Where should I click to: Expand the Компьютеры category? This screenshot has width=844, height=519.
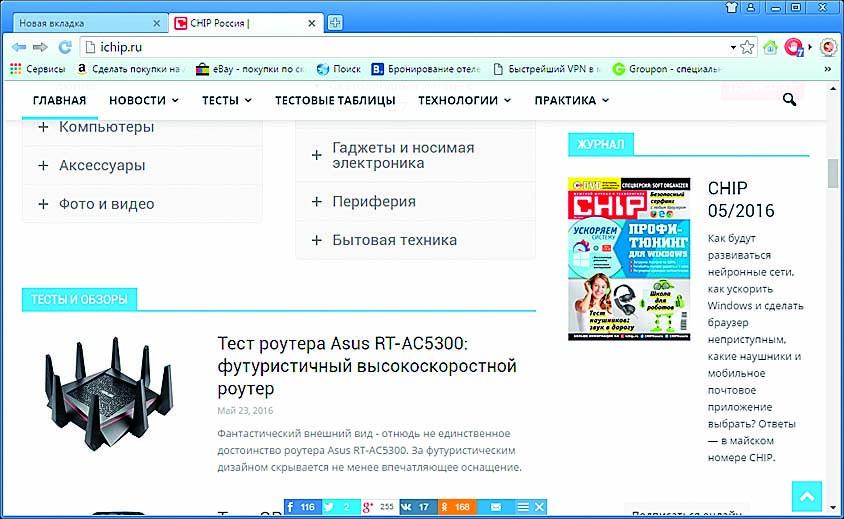pyautogui.click(x=44, y=127)
